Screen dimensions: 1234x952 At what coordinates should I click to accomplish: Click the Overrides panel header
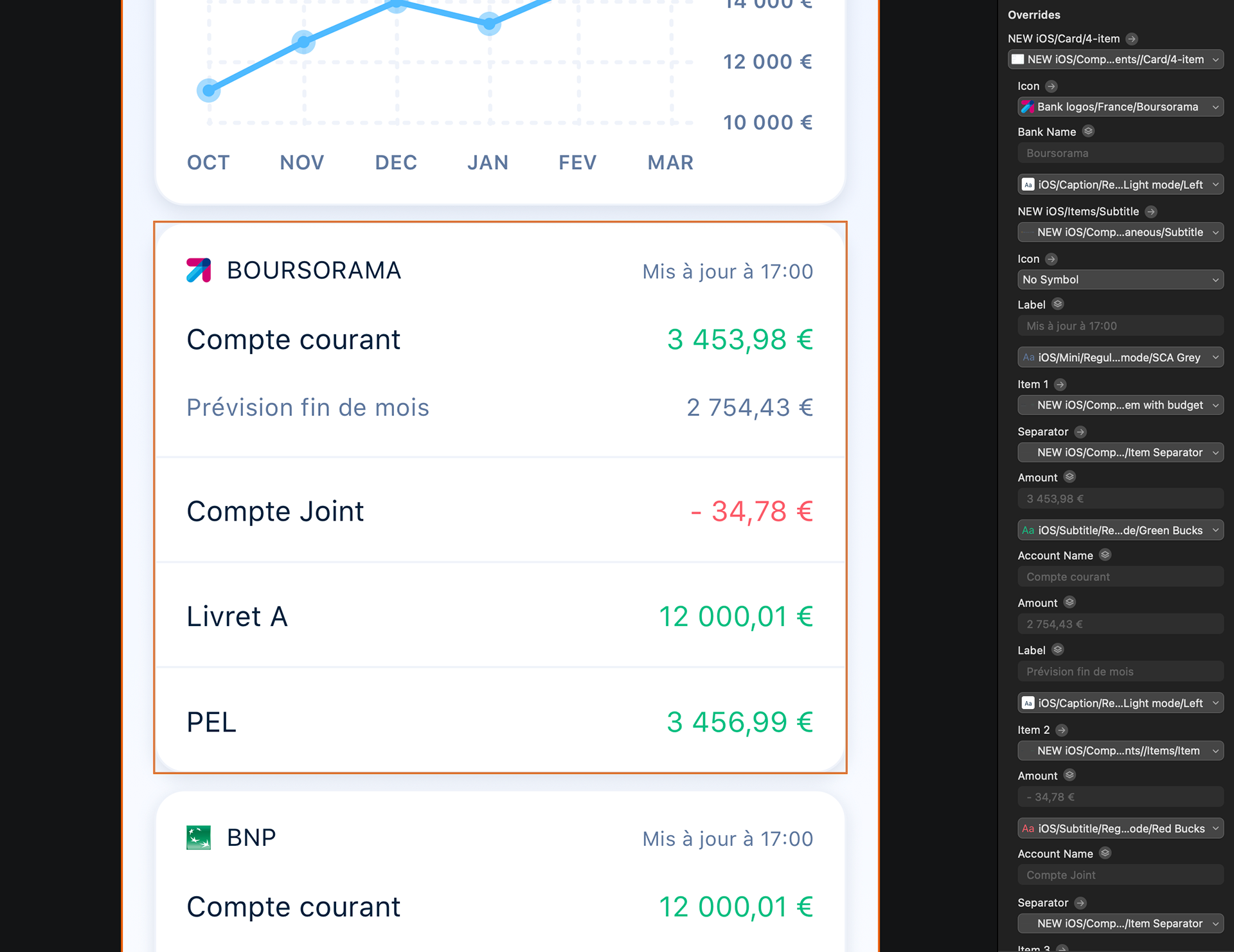[1034, 15]
